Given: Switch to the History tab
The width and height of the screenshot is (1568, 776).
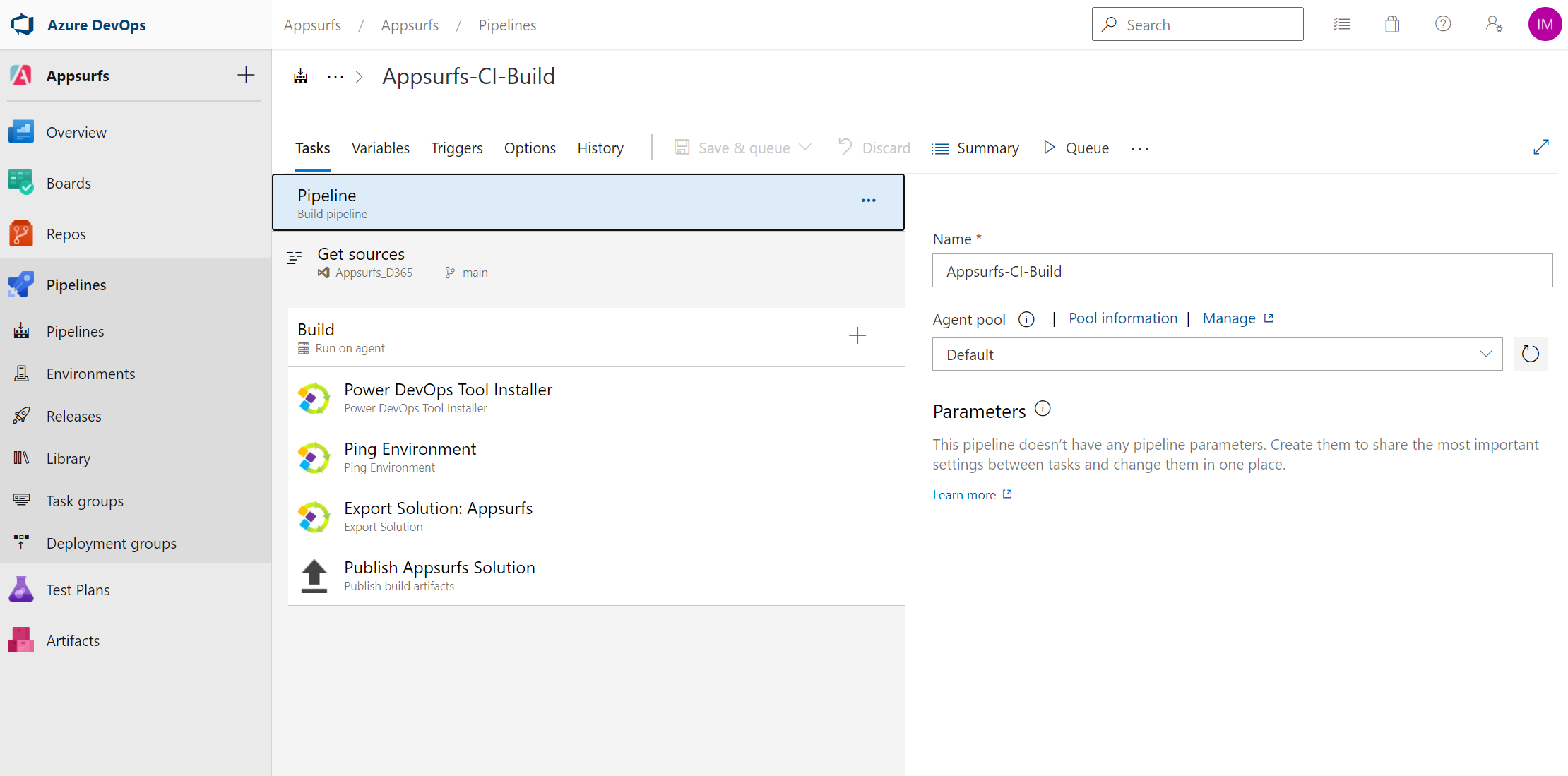Looking at the screenshot, I should coord(600,148).
